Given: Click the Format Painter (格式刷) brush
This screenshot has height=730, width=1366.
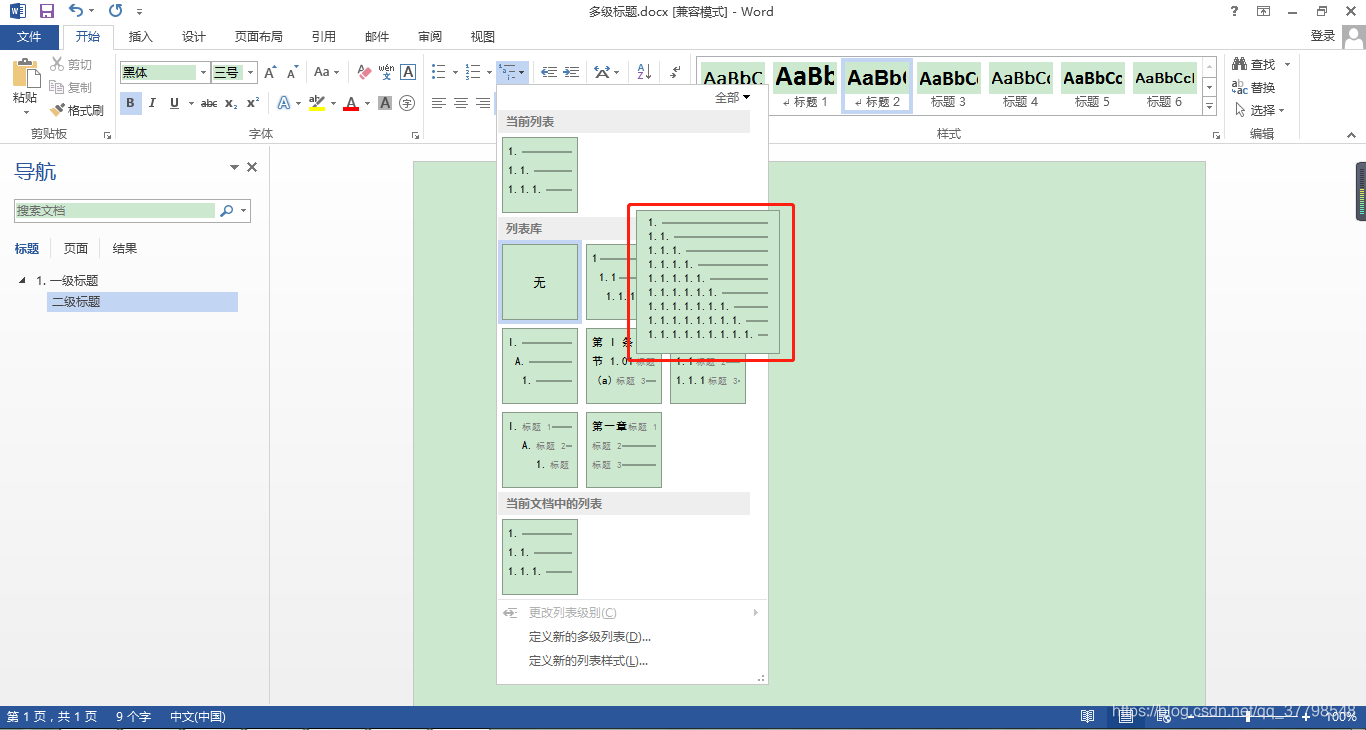Looking at the screenshot, I should tap(77, 110).
